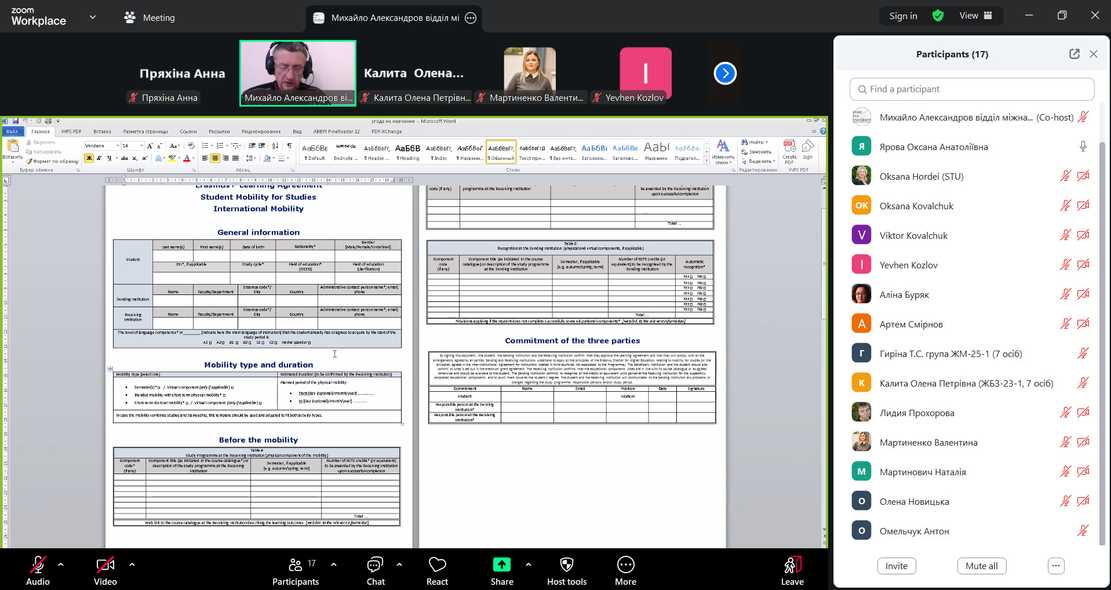
Task: Show next page of video thumbnails
Action: pyautogui.click(x=725, y=73)
